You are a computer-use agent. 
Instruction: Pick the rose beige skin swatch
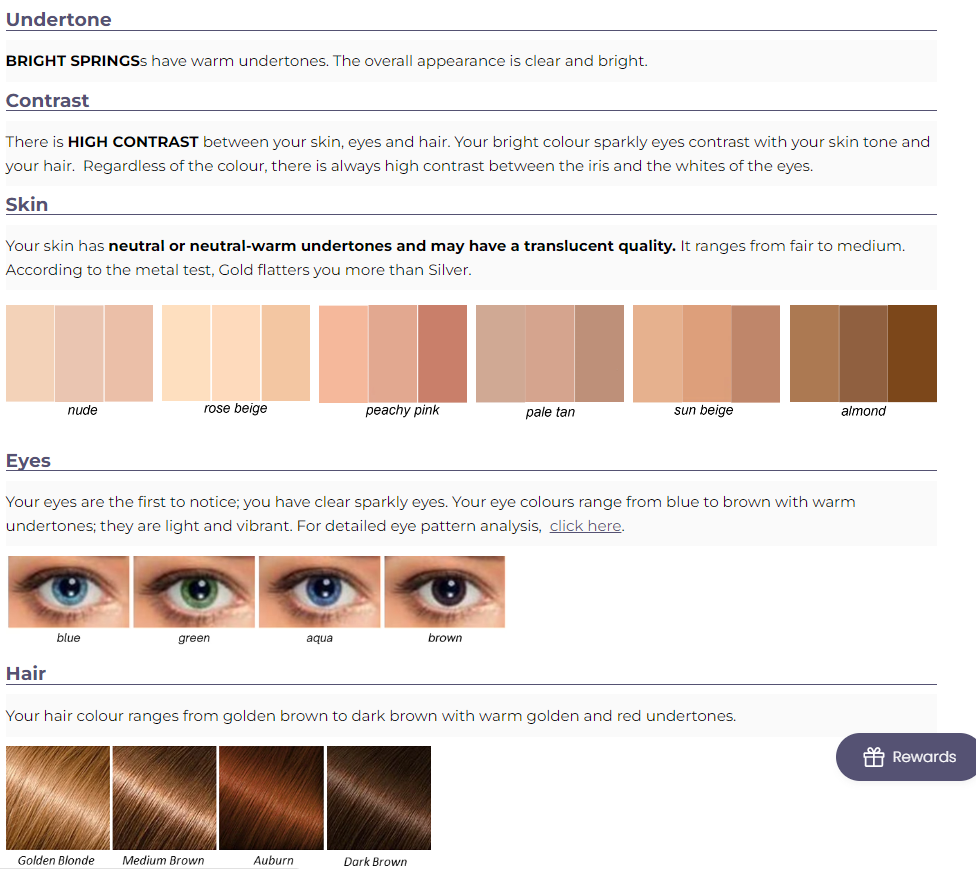click(236, 353)
